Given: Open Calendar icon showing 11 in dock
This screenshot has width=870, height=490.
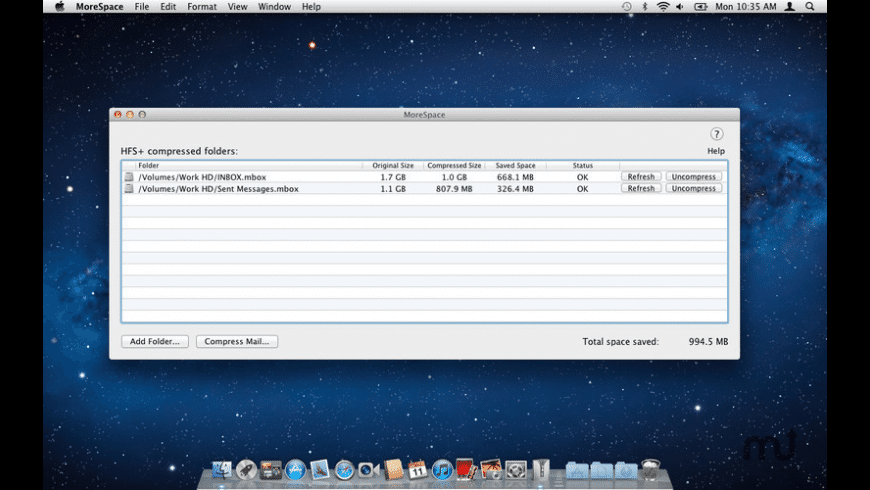Looking at the screenshot, I should point(417,470).
